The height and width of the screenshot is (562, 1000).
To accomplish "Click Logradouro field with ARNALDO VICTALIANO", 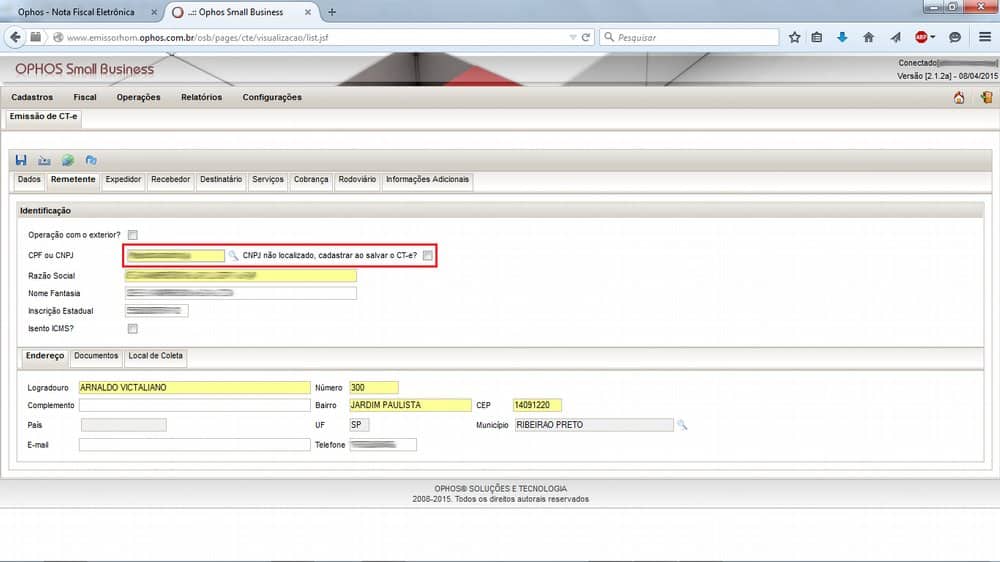I will 195,388.
